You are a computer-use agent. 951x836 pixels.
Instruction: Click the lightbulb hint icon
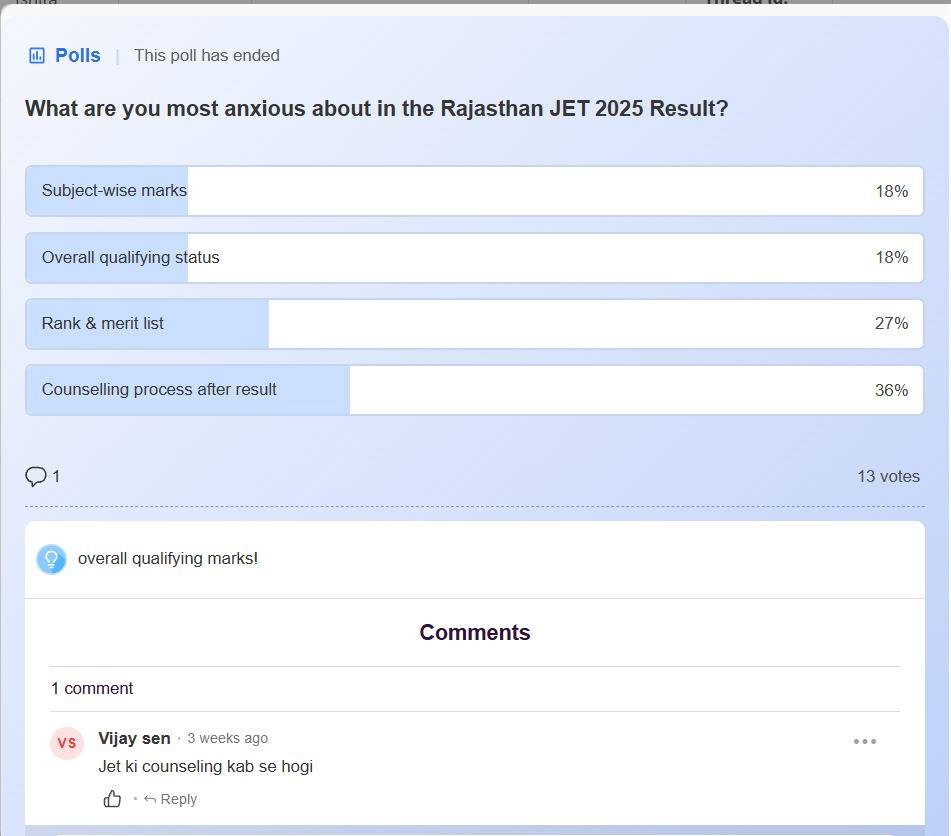tap(51, 559)
